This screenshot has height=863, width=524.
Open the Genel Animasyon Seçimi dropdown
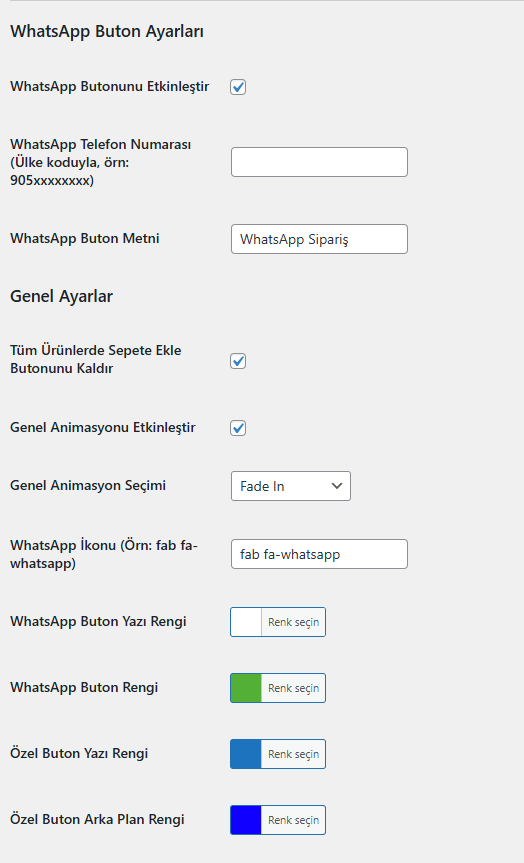[291, 486]
